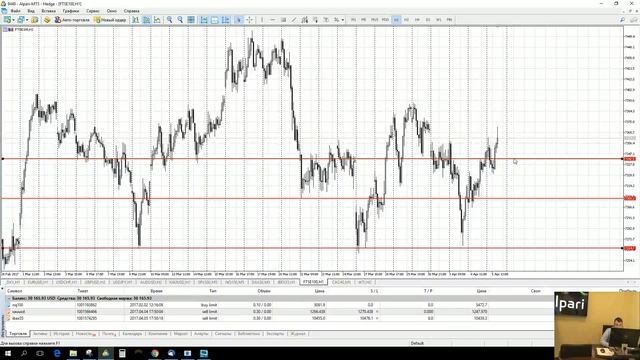This screenshot has width=640, height=360.
Task: Open the Сервис menu
Action: point(93,11)
